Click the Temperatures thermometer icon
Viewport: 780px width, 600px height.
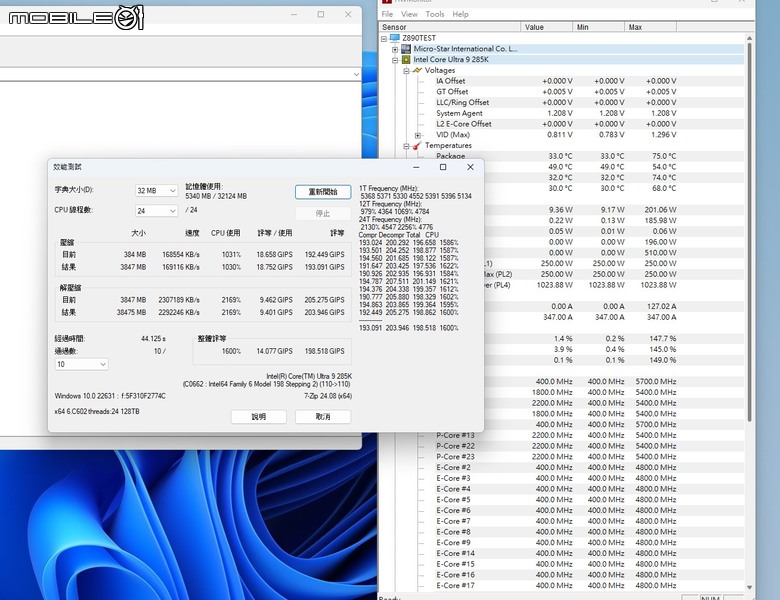(x=417, y=146)
